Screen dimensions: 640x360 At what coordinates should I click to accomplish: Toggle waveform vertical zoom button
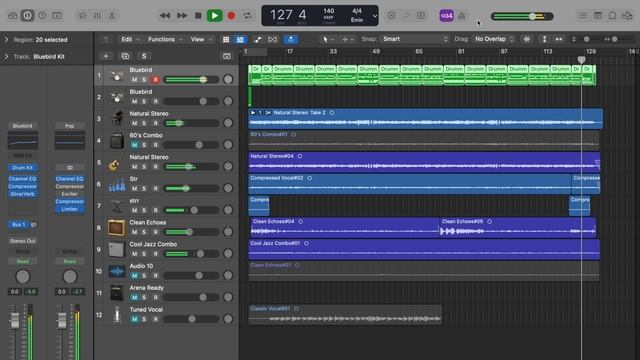(527, 39)
